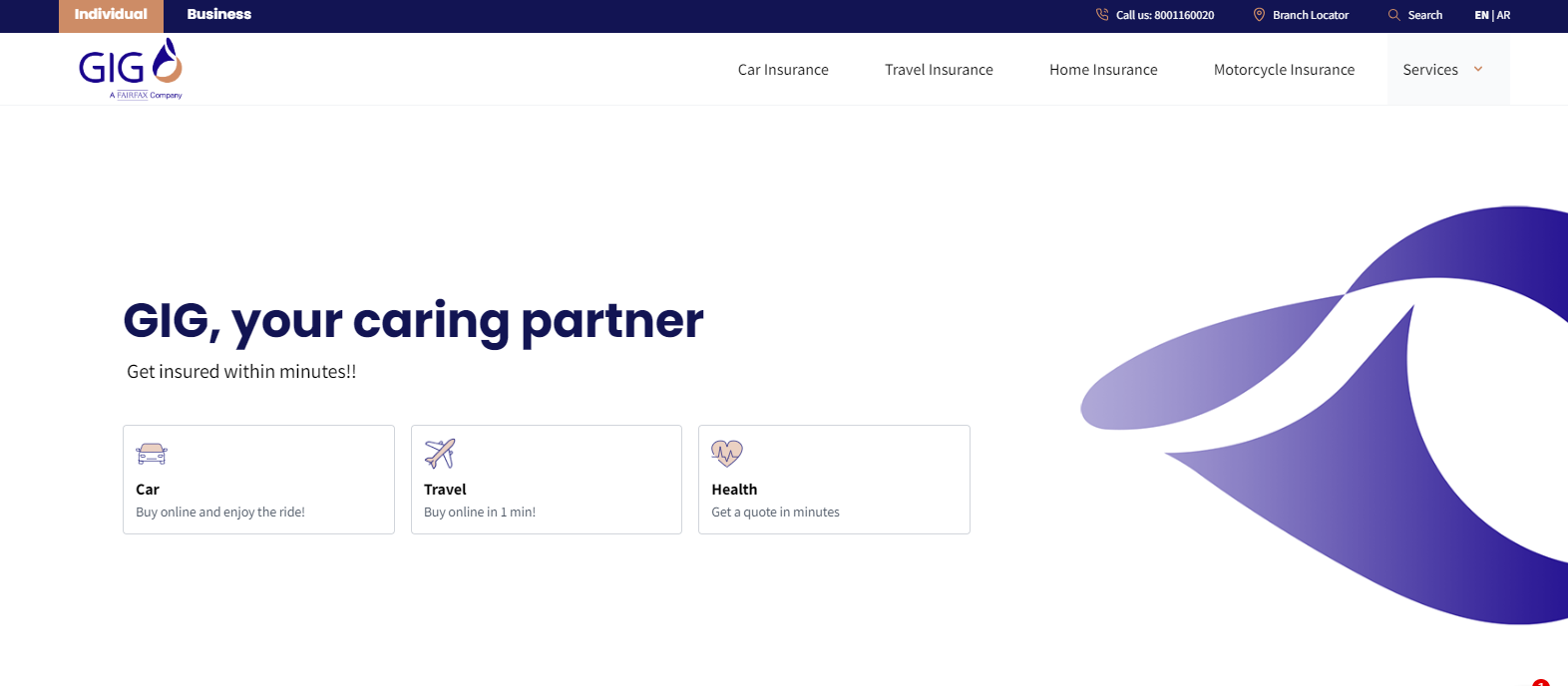1568x686 pixels.
Task: Open the Car Insurance menu item
Action: [x=783, y=70]
